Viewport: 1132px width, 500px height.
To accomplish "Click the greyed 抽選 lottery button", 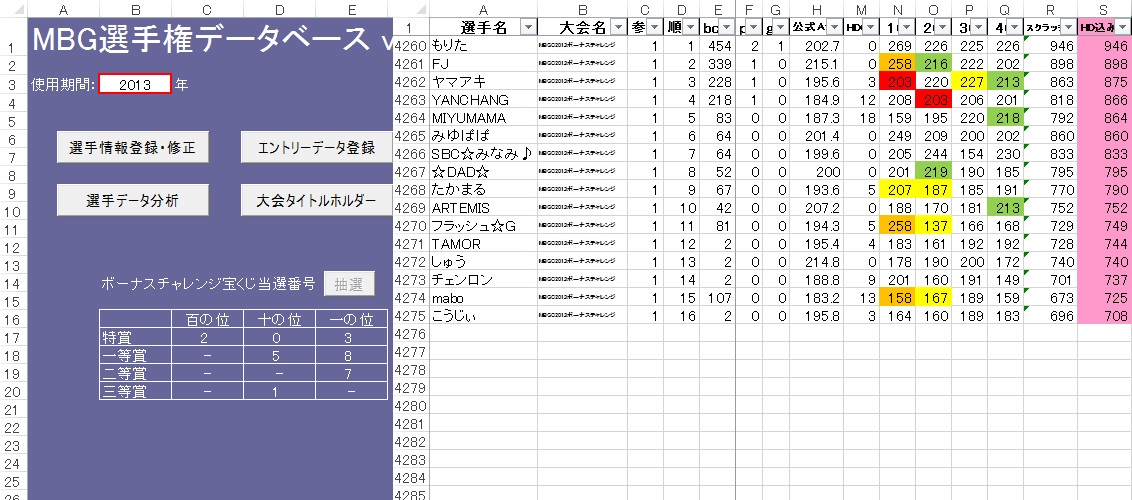I will pyautogui.click(x=350, y=283).
